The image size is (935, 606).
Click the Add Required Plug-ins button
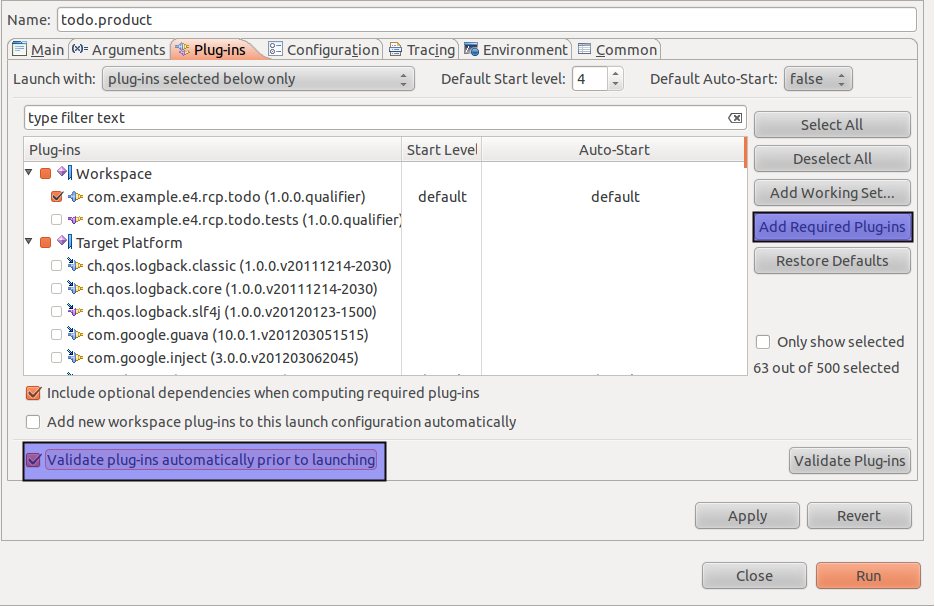tap(832, 227)
